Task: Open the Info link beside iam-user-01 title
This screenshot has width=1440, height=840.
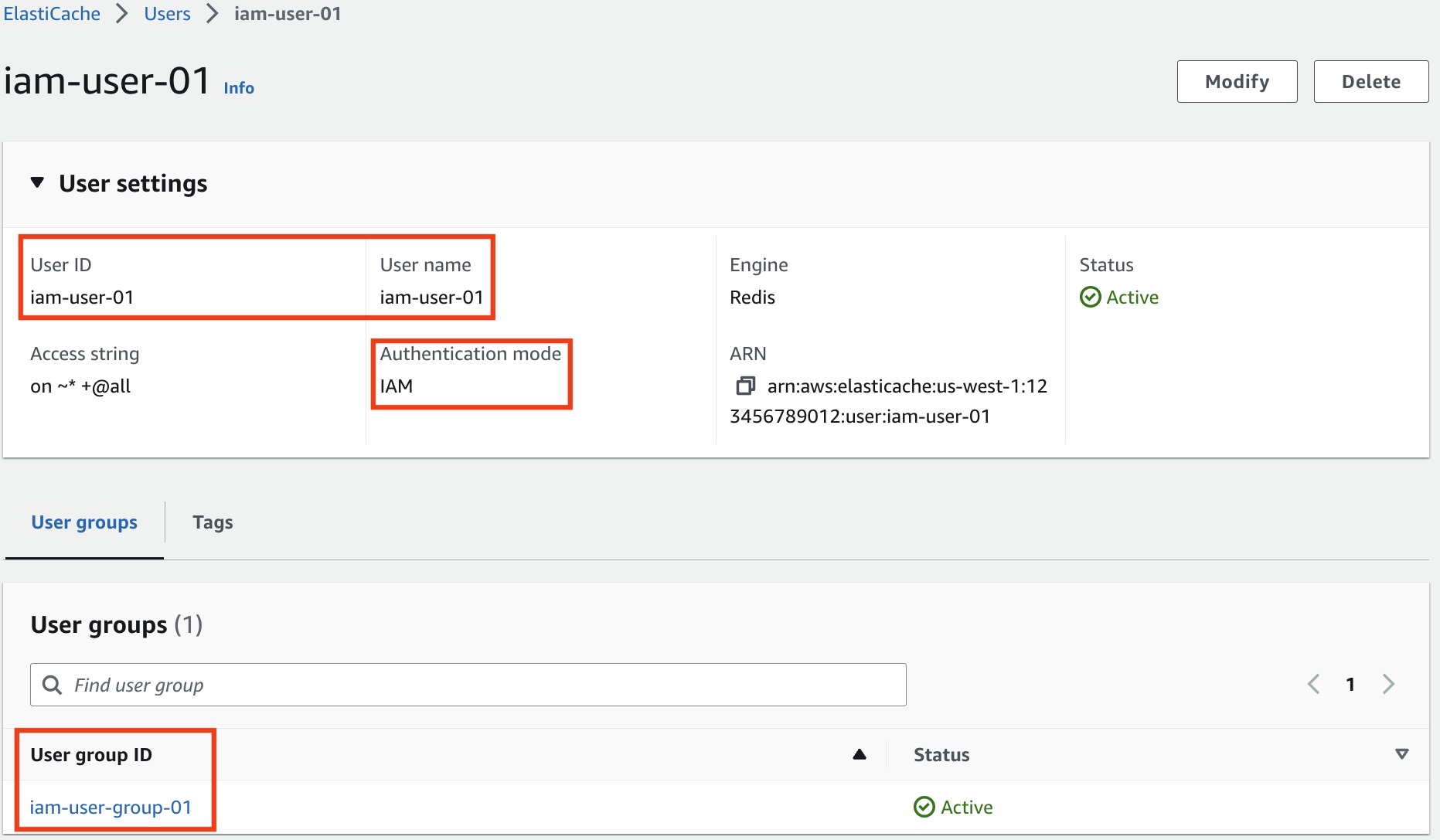Action: (x=237, y=87)
